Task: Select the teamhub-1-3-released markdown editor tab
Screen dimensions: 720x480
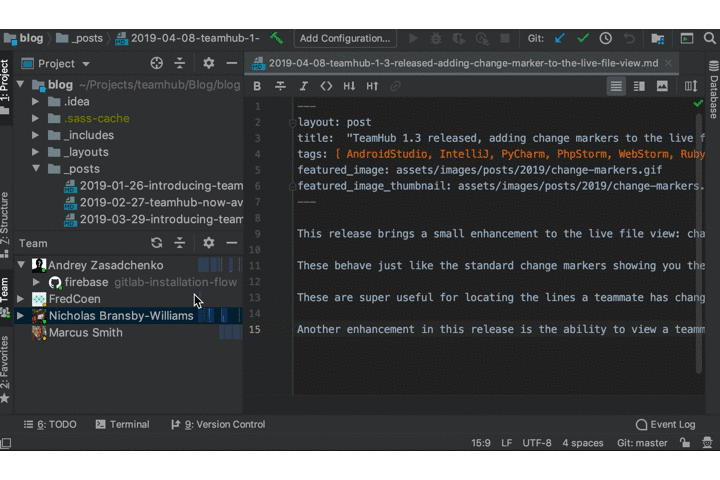Action: 461,63
